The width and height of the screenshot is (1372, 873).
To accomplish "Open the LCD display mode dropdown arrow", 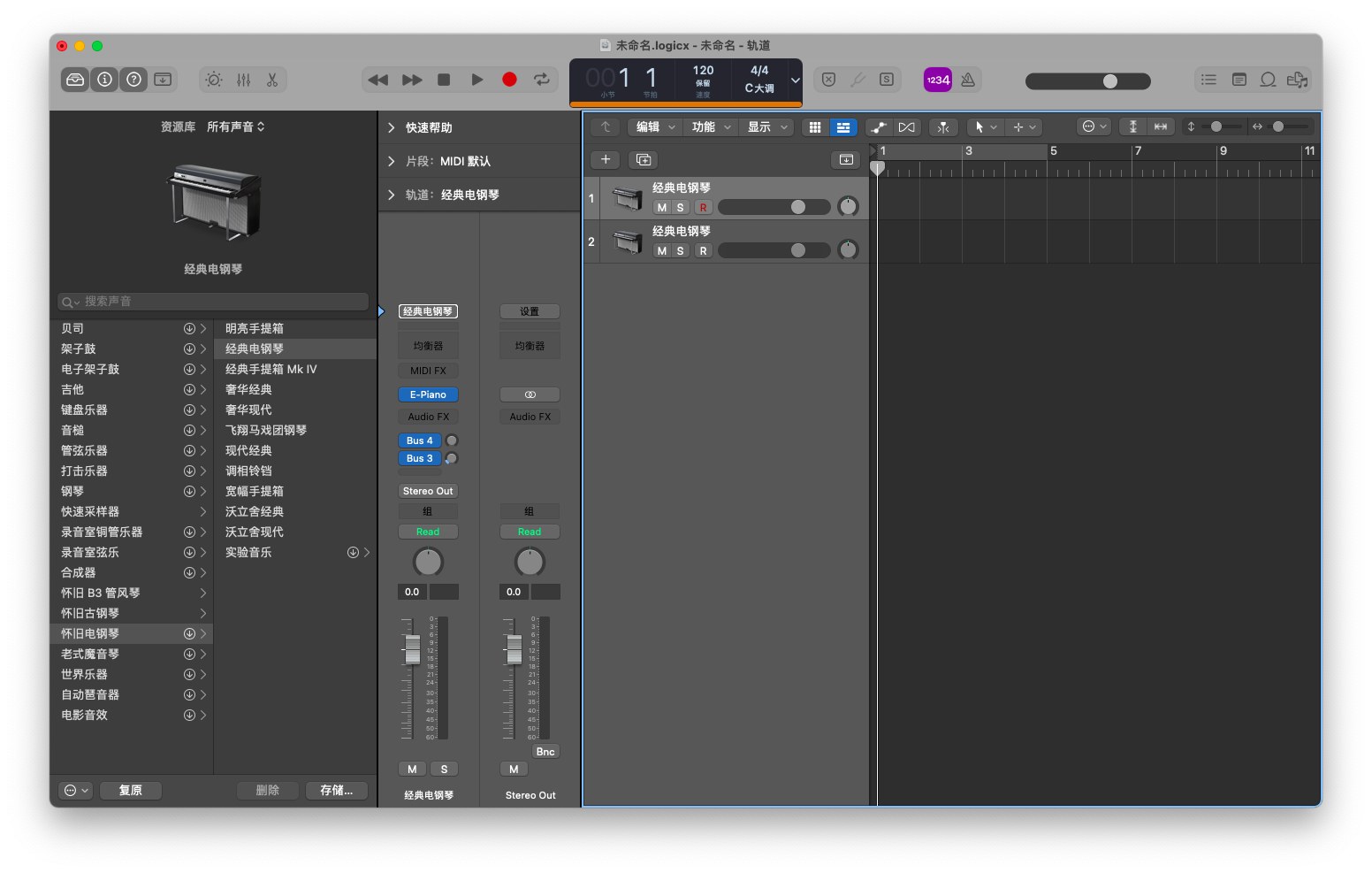I will tap(795, 80).
